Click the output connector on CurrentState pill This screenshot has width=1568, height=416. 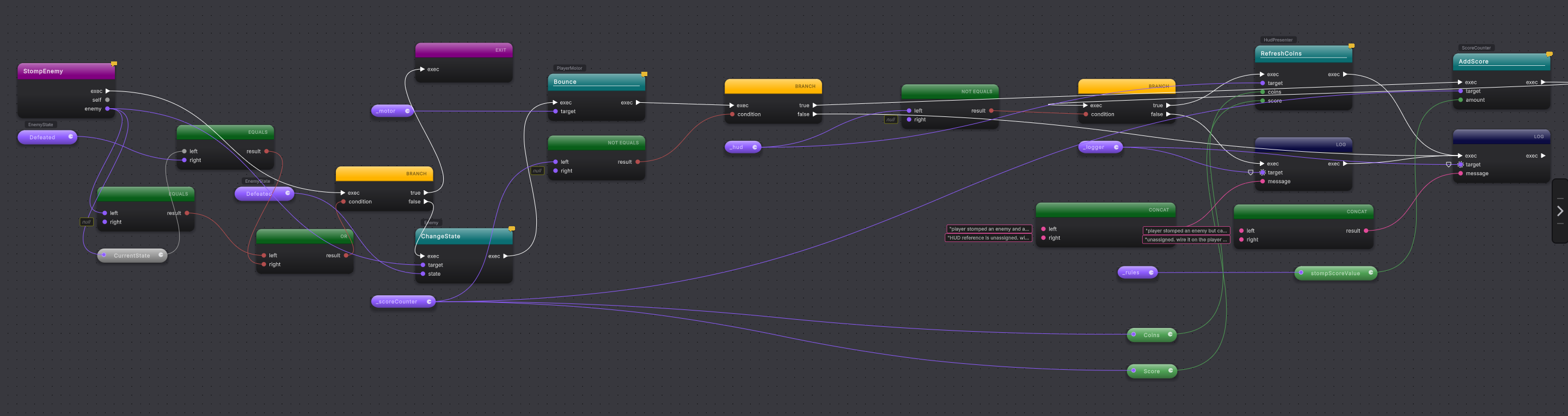pyautogui.click(x=161, y=256)
